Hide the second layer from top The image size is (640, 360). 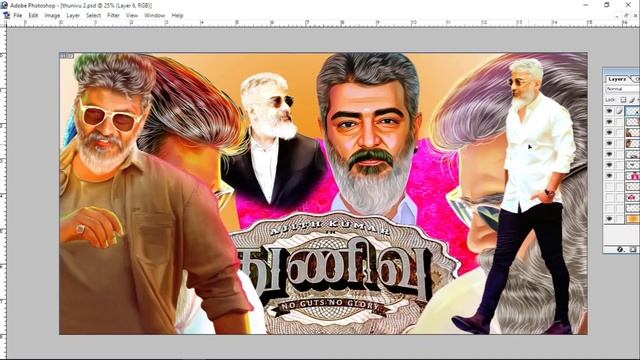[x=609, y=122]
